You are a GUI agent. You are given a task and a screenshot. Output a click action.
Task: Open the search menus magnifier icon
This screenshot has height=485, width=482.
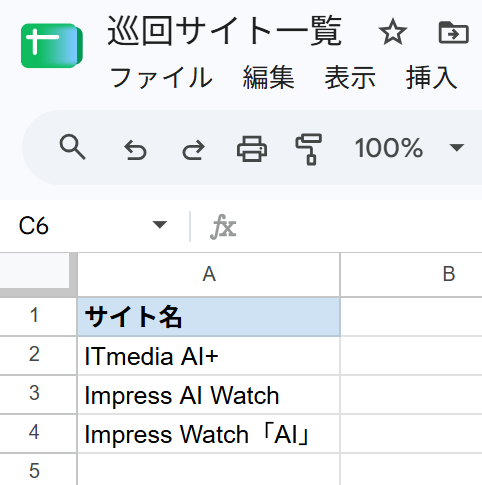tap(72, 147)
